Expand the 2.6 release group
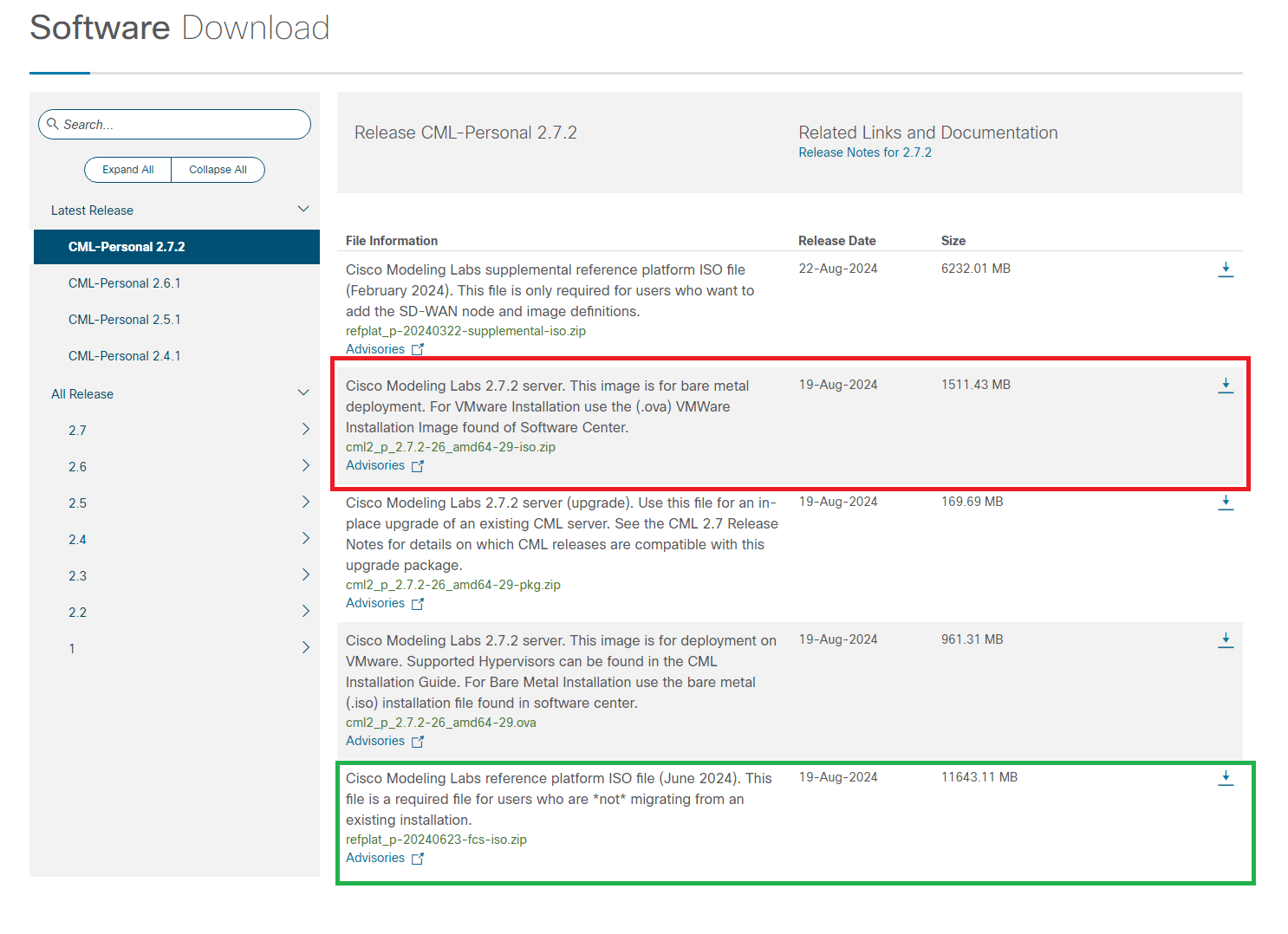The height and width of the screenshot is (934, 1288). coord(305,465)
